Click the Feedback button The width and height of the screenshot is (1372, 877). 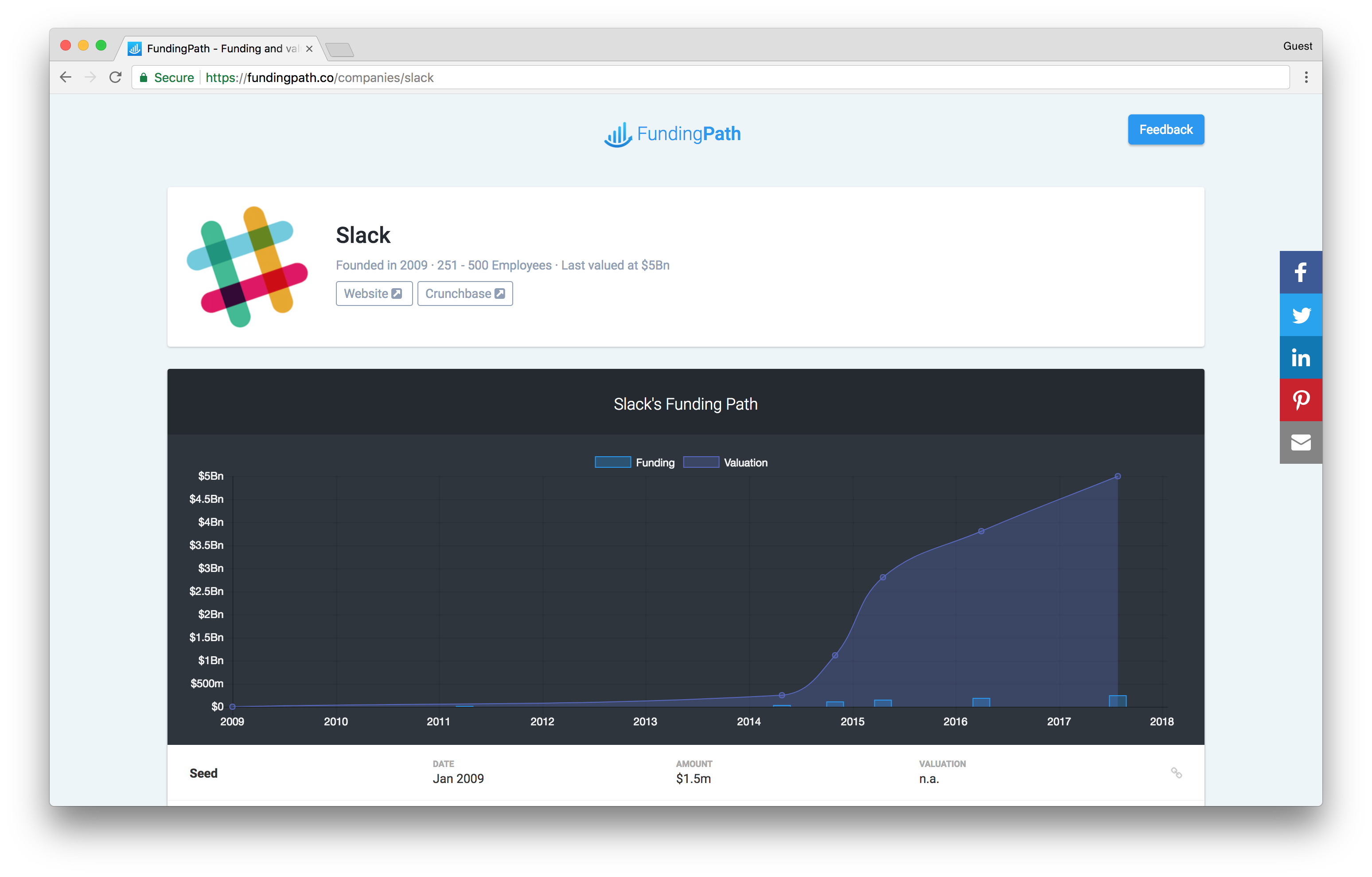pyautogui.click(x=1165, y=129)
